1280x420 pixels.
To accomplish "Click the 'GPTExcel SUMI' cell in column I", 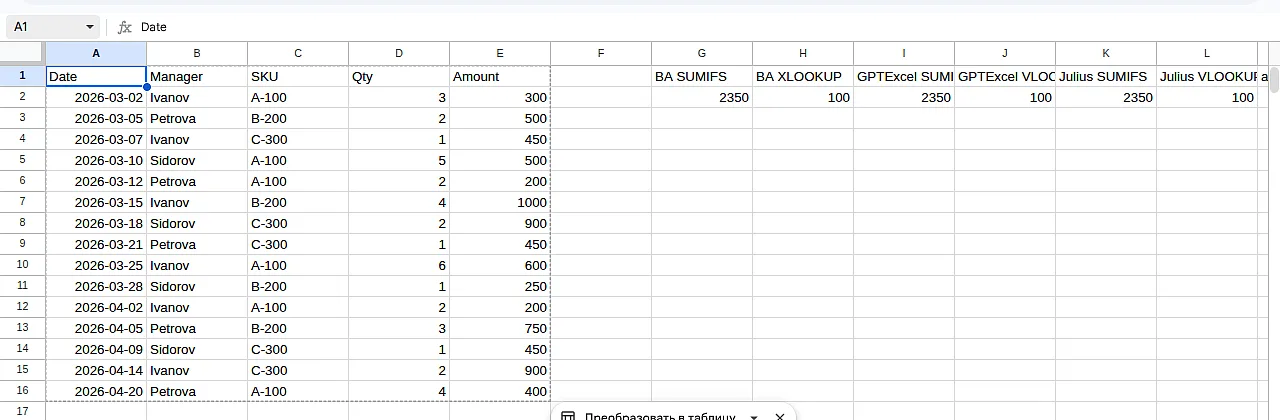I will coord(904,76).
